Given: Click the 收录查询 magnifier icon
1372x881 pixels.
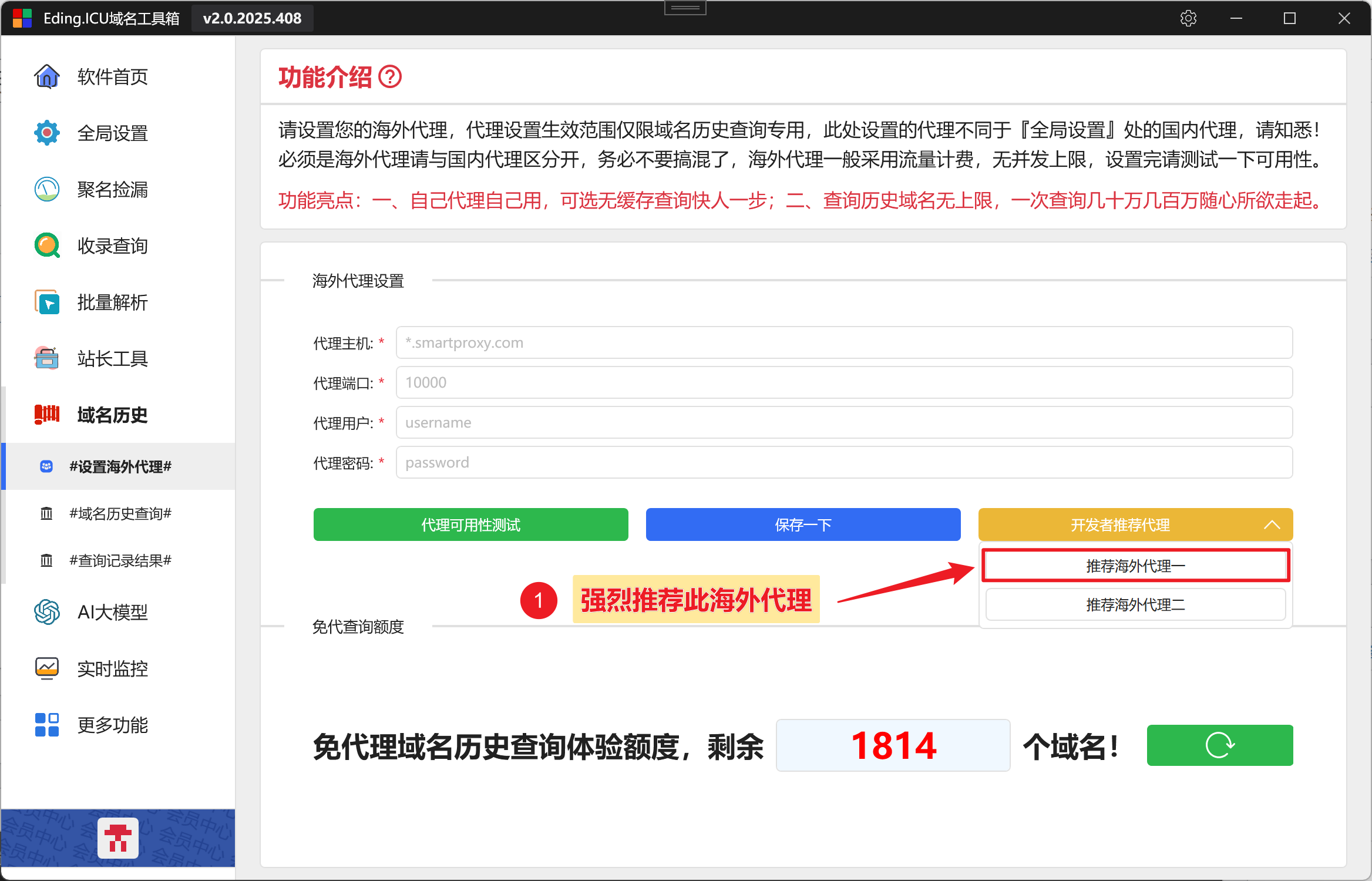Looking at the screenshot, I should click(x=47, y=246).
